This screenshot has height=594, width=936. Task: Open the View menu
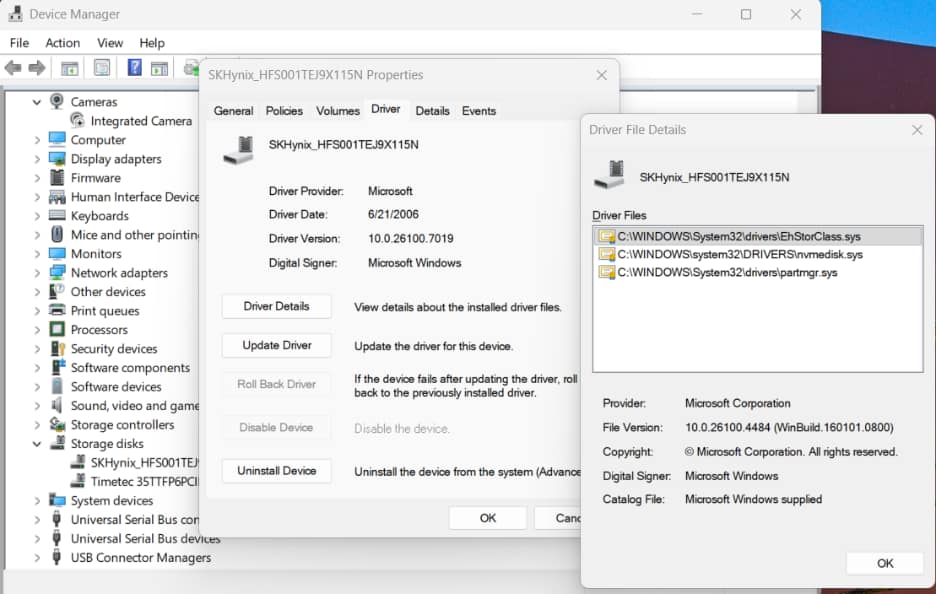[x=110, y=43]
